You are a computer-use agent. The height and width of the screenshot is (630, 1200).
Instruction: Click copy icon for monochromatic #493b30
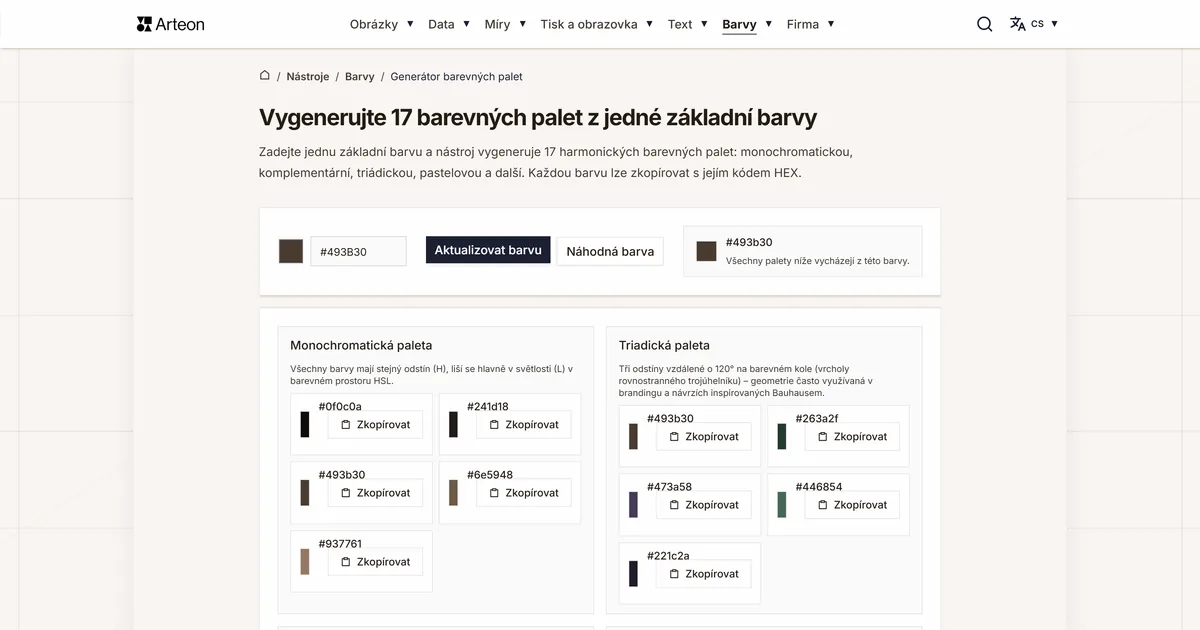coord(345,493)
